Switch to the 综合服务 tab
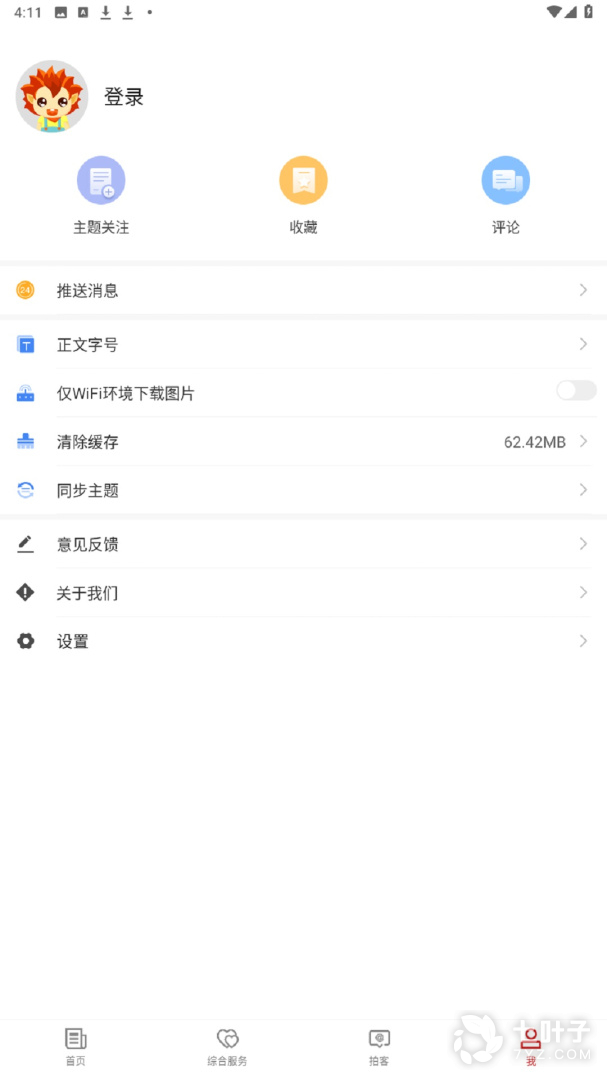This screenshot has height=1080, width=607. coord(227,1045)
